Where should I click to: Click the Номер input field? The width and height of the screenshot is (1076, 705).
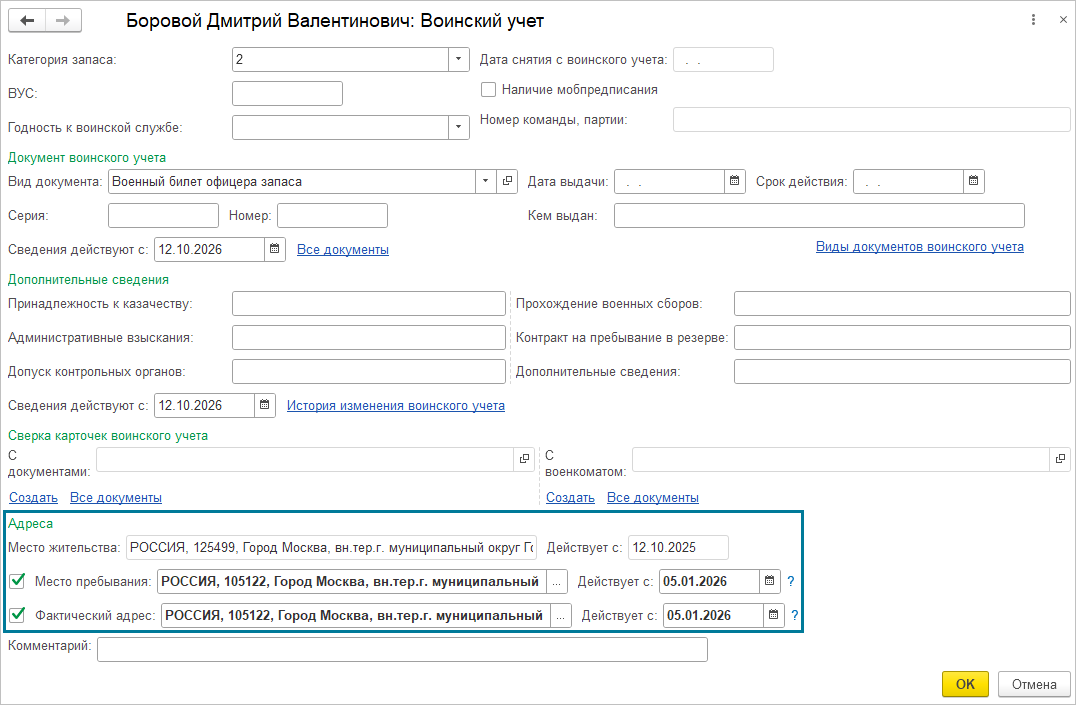[x=332, y=216]
